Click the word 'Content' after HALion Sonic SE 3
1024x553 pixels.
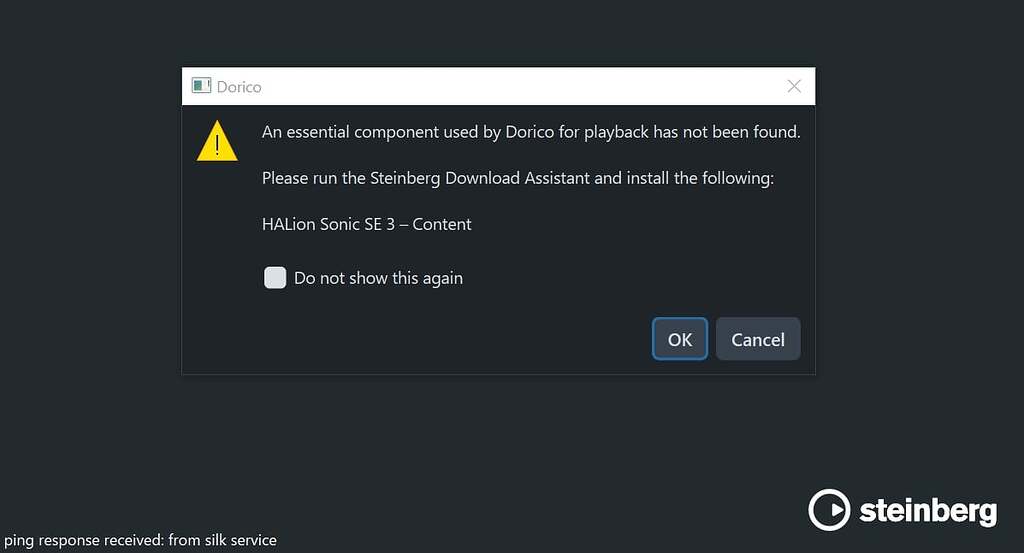[x=441, y=224]
